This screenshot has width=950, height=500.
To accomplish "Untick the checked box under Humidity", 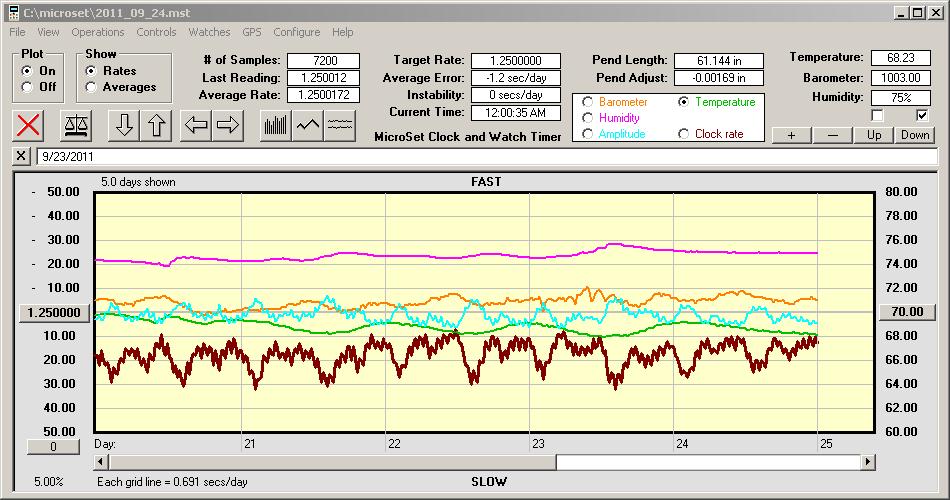I will [x=922, y=115].
